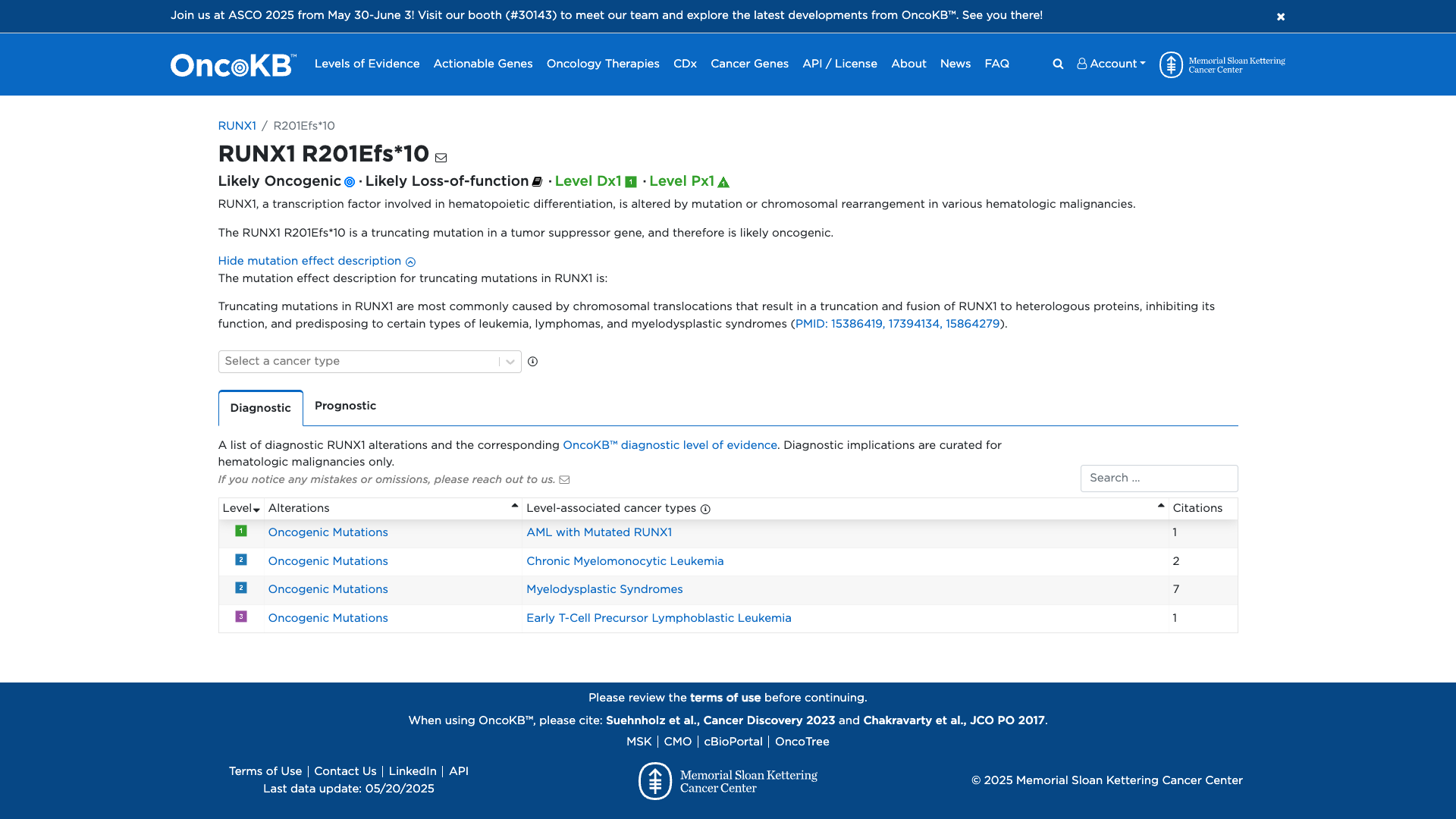Image resolution: width=1456 pixels, height=819 pixels.
Task: Switch to the Prognostic tab
Action: 345,406
